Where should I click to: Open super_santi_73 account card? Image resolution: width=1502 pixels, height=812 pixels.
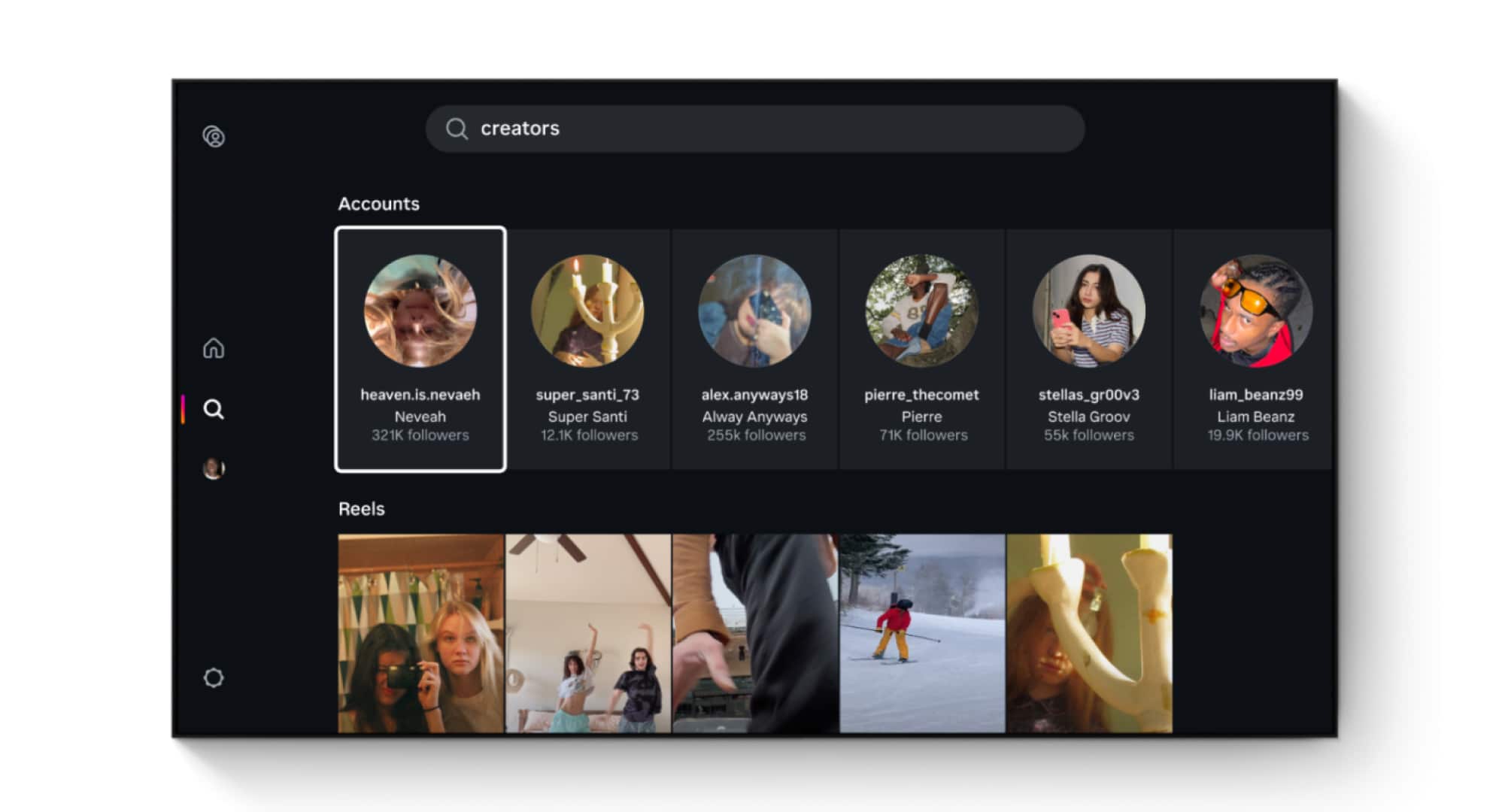pos(587,349)
